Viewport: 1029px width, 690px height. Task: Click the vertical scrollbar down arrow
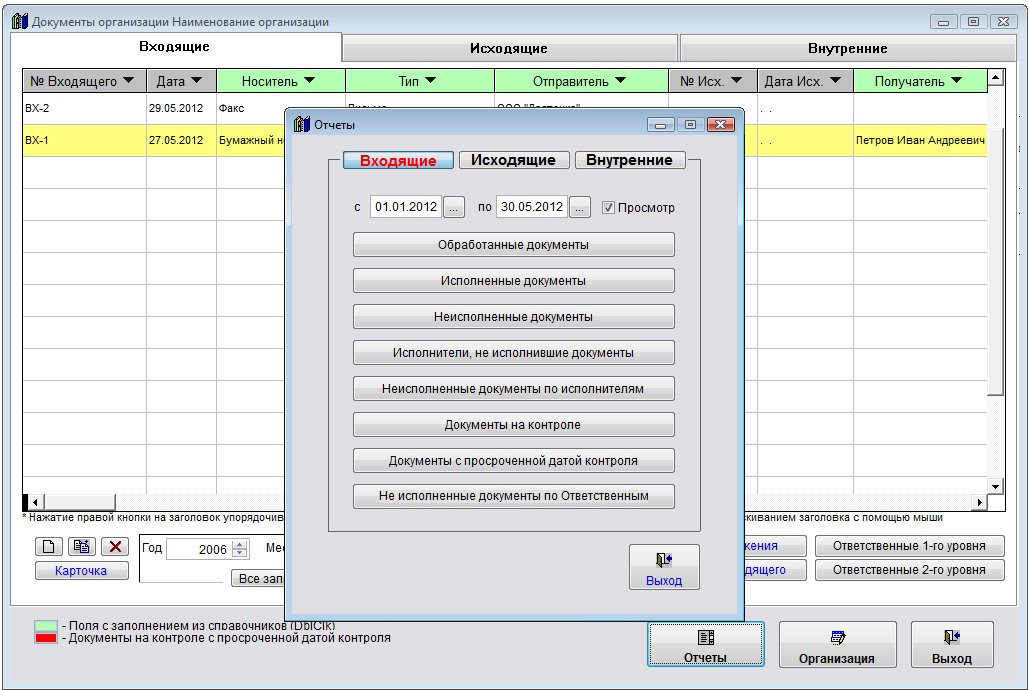[x=996, y=486]
